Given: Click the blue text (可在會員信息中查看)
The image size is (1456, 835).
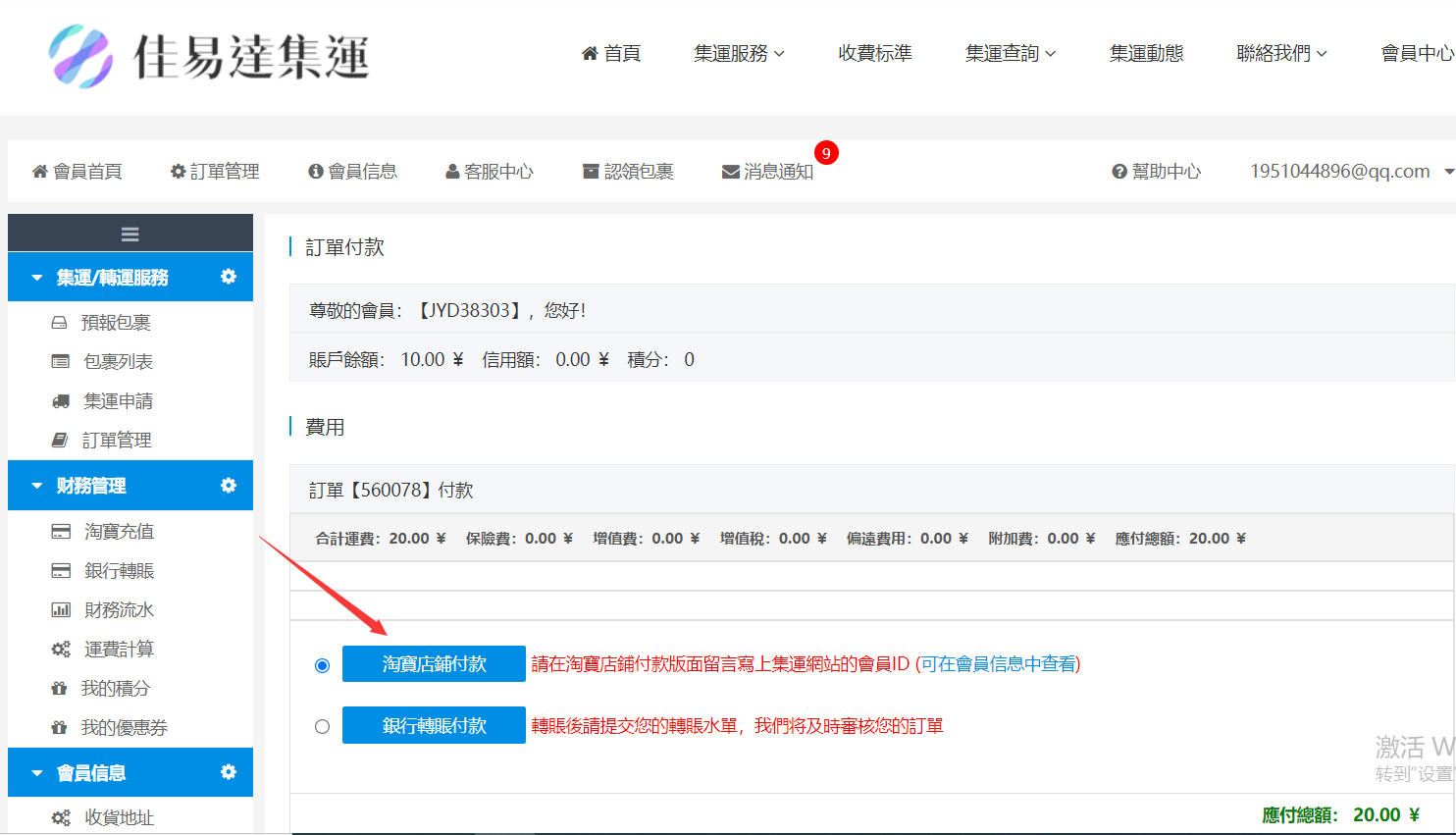Looking at the screenshot, I should (x=998, y=664).
